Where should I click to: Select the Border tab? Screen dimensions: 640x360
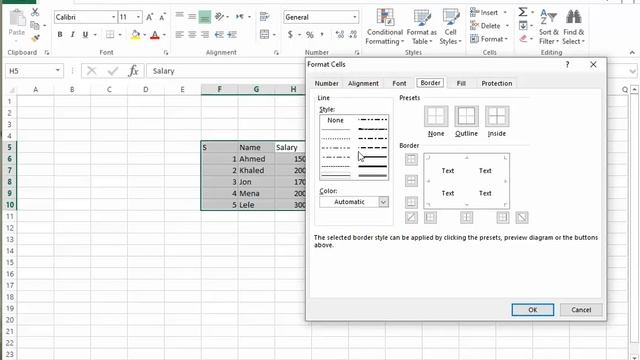(430, 83)
